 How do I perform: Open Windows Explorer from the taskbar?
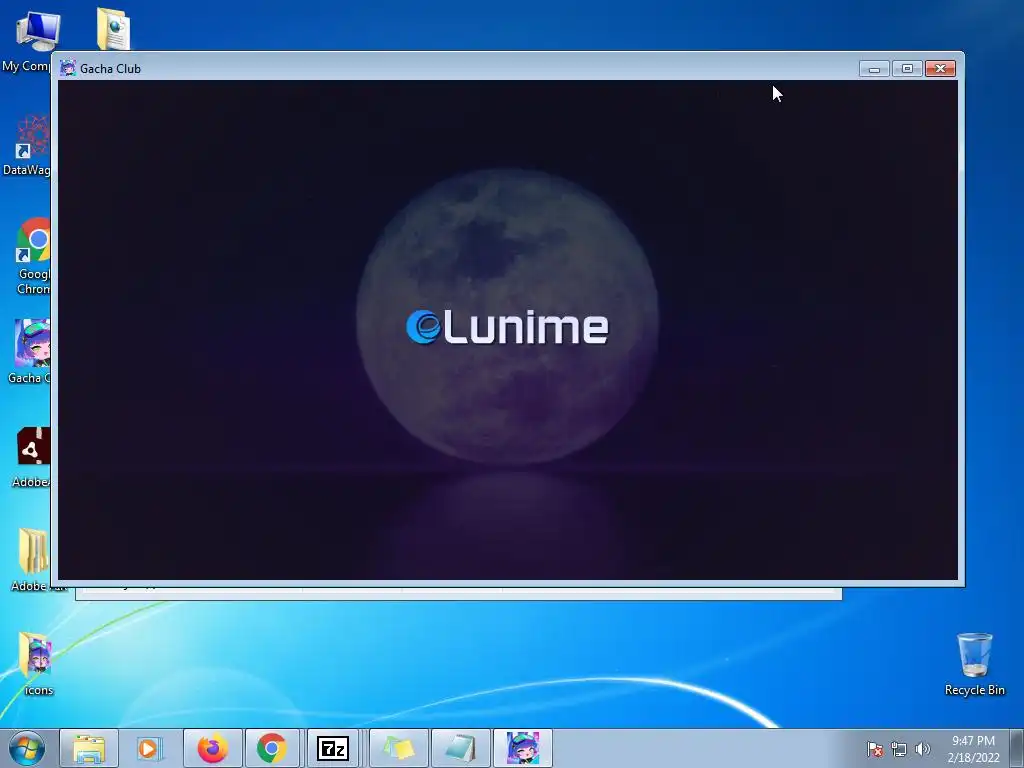(x=89, y=748)
